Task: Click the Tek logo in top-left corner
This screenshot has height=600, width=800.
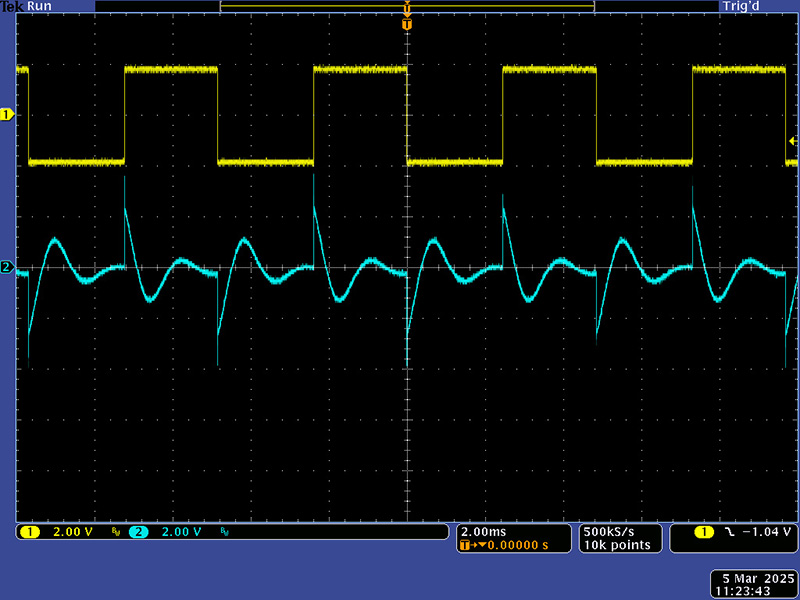Action: point(11,6)
